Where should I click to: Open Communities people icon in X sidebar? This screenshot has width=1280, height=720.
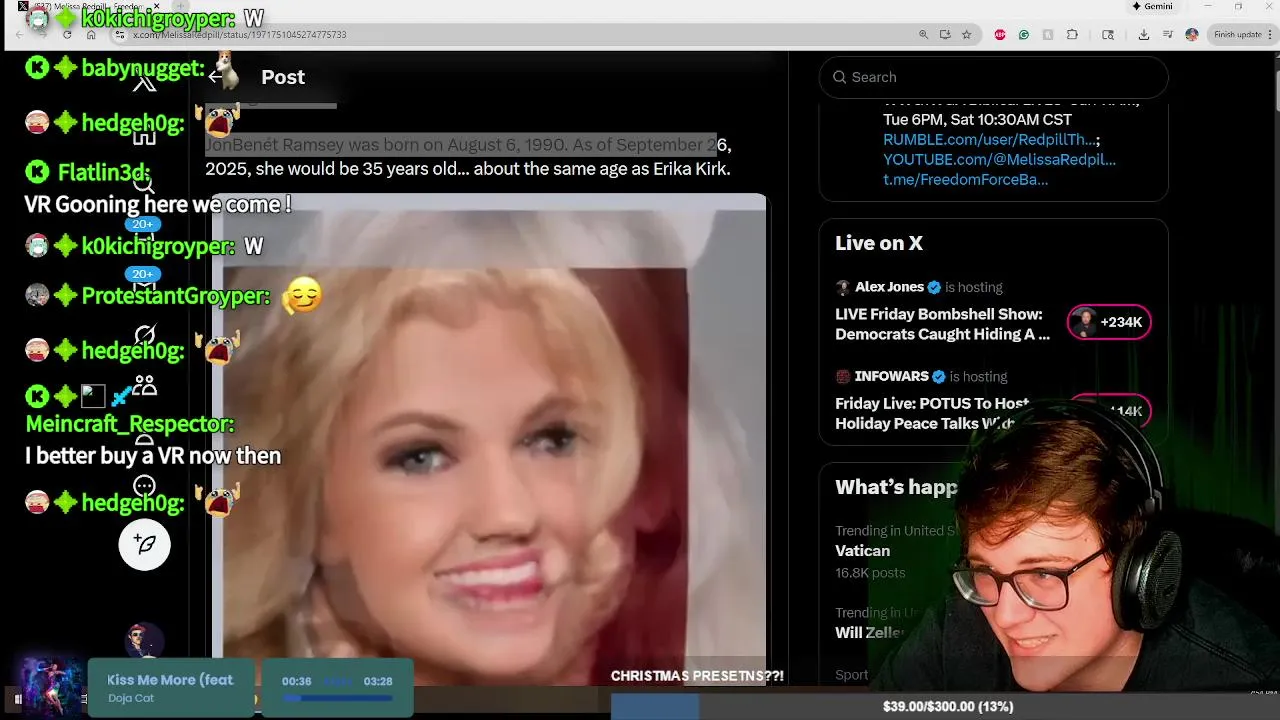pyautogui.click(x=144, y=385)
